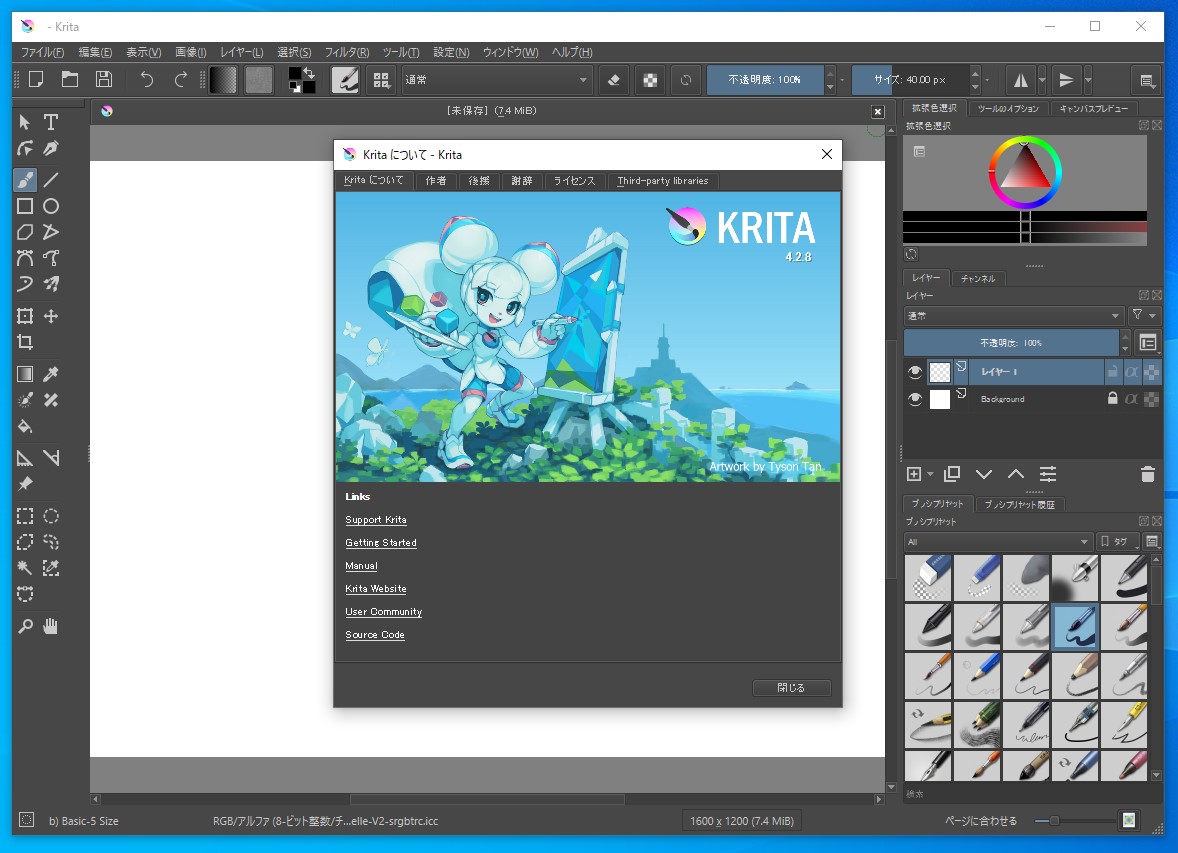This screenshot has width=1178, height=853.
Task: Open the タグ dropdown in brush presets
Action: 1117,540
